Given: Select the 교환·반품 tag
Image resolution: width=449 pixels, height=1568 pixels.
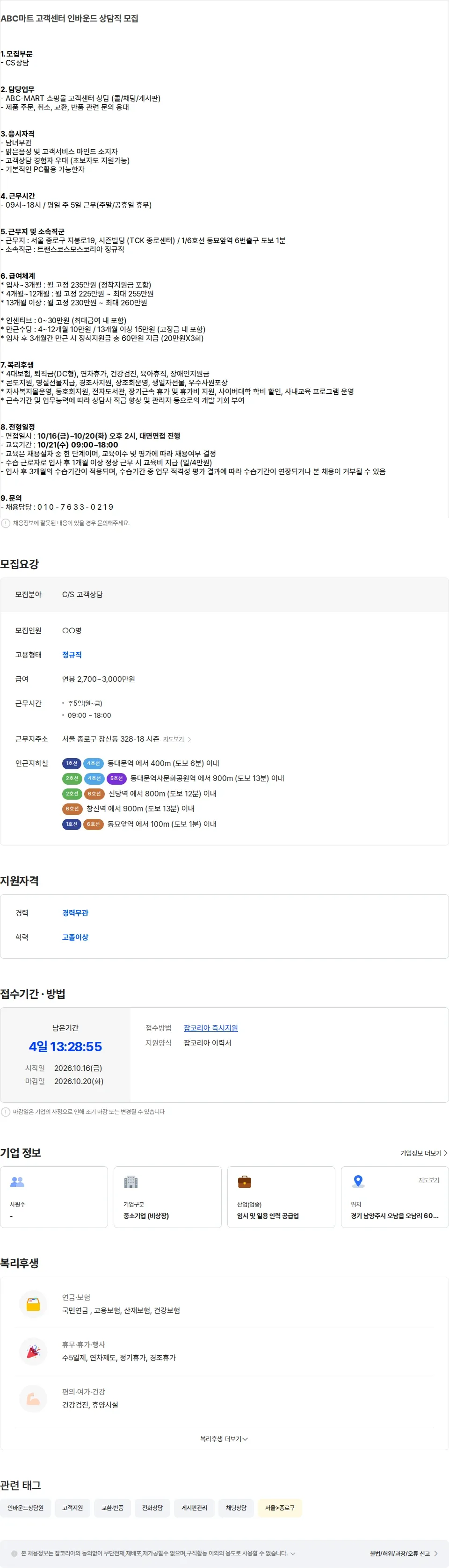Looking at the screenshot, I should 113,1508.
